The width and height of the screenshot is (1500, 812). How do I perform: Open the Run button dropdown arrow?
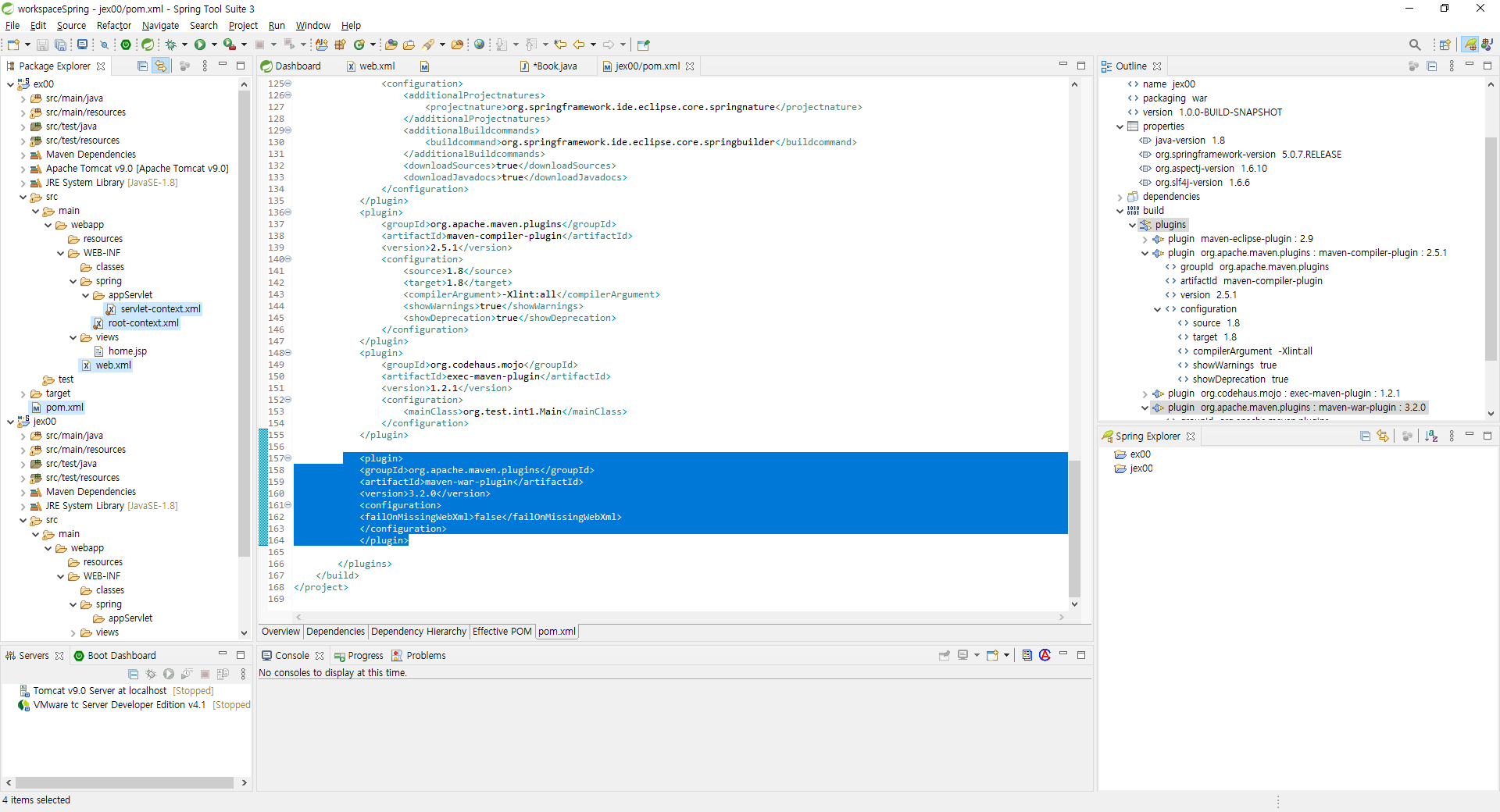(x=214, y=45)
